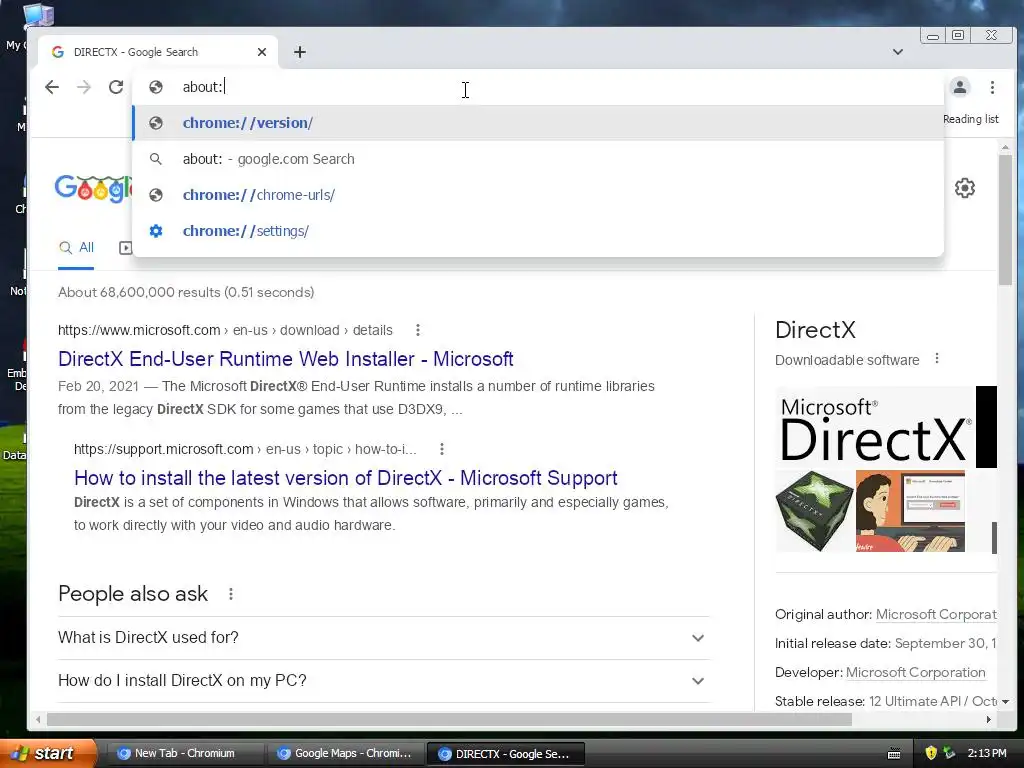Minimize the Chromium window

[x=933, y=36]
